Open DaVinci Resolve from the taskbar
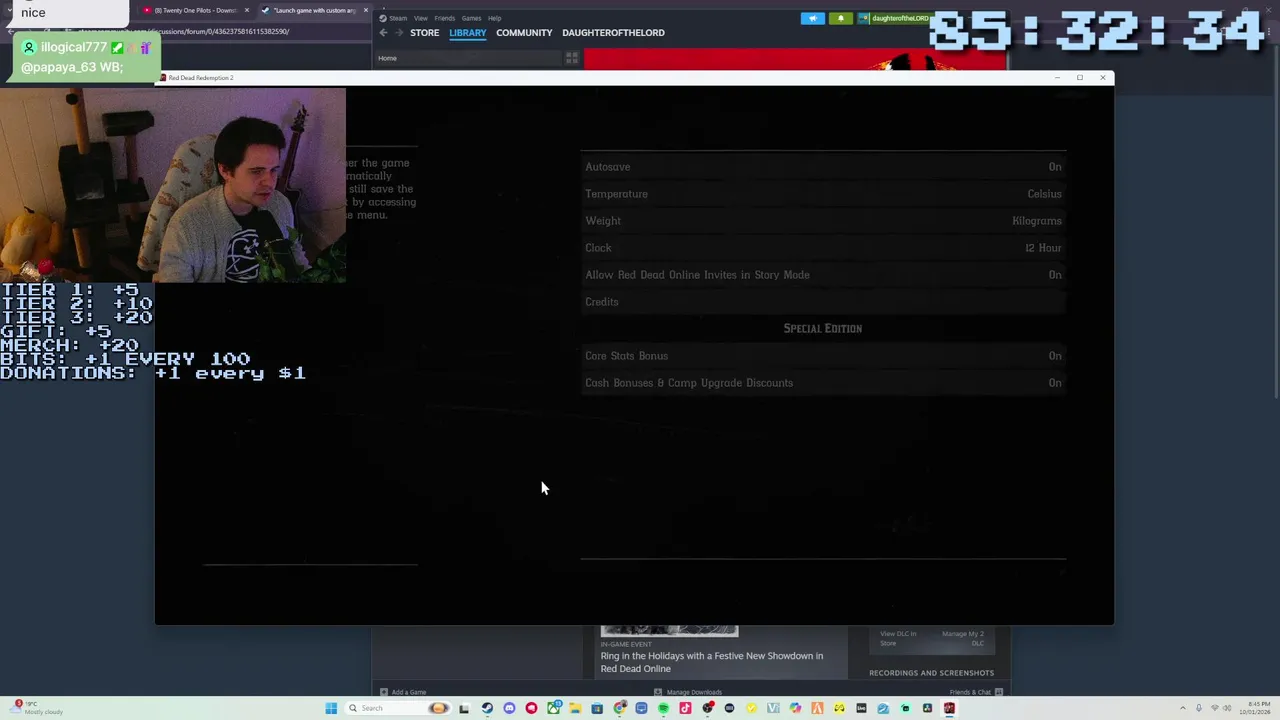 pyautogui.click(x=927, y=708)
